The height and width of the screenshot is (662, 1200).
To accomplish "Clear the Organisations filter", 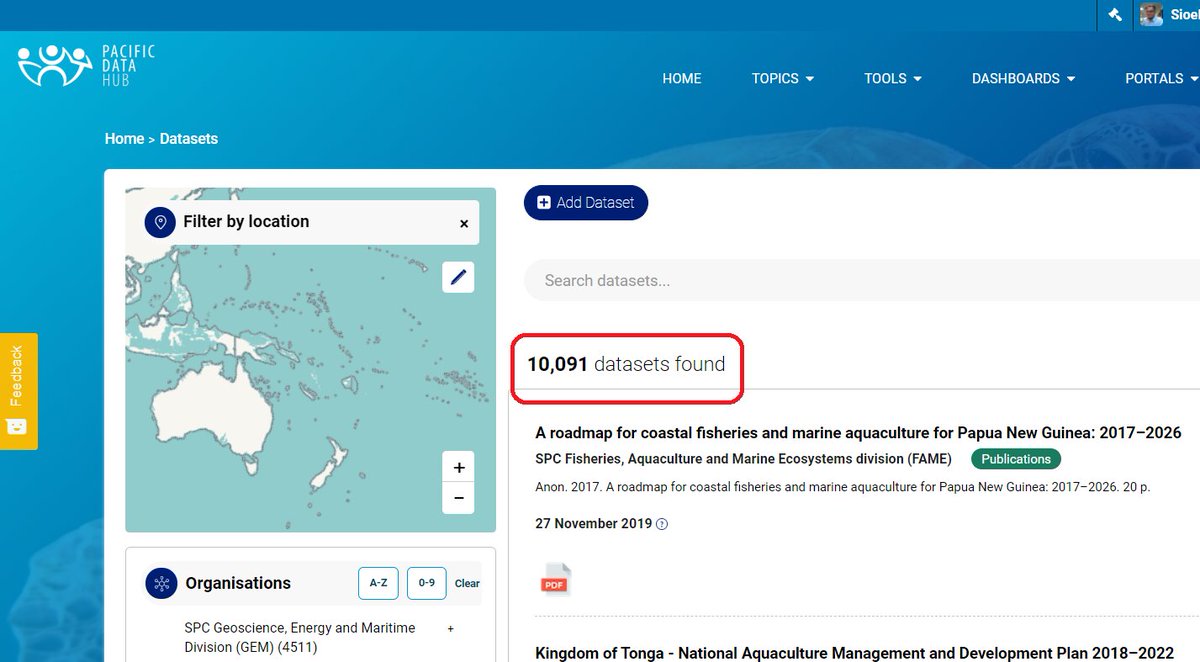I will pyautogui.click(x=467, y=583).
